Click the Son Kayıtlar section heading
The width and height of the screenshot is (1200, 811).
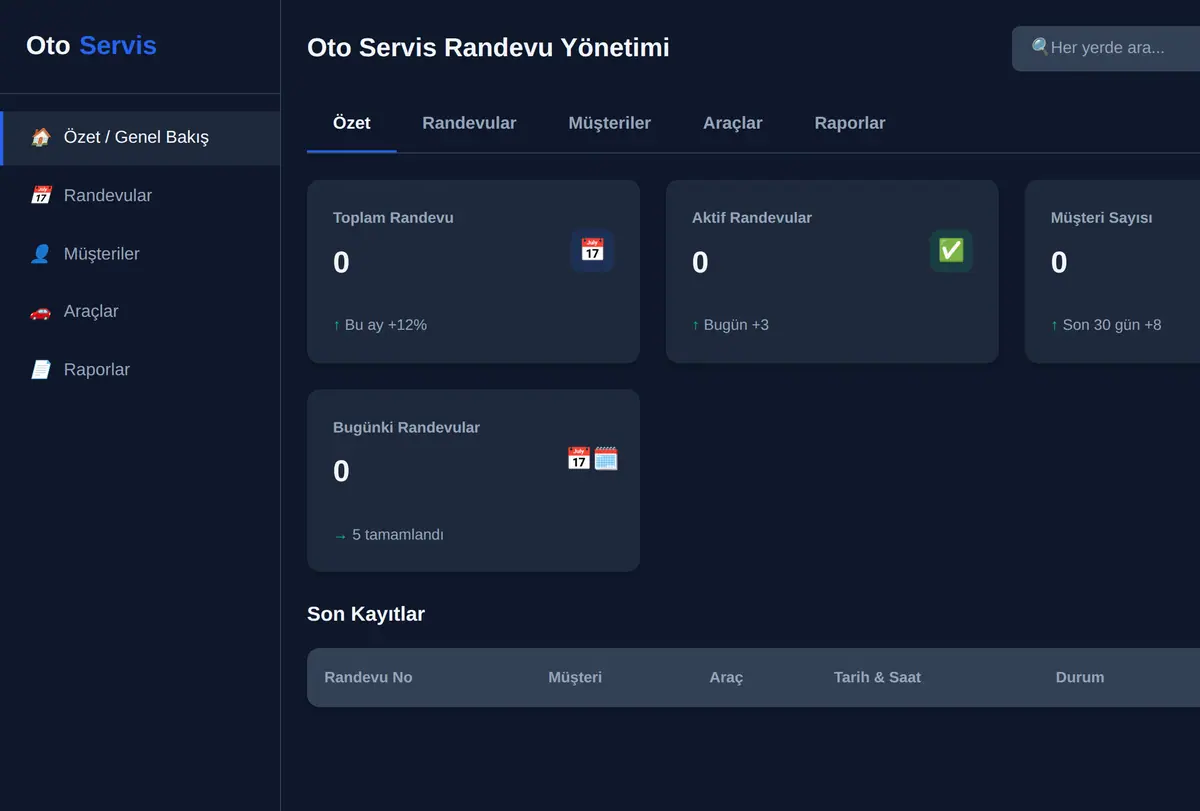pos(366,614)
